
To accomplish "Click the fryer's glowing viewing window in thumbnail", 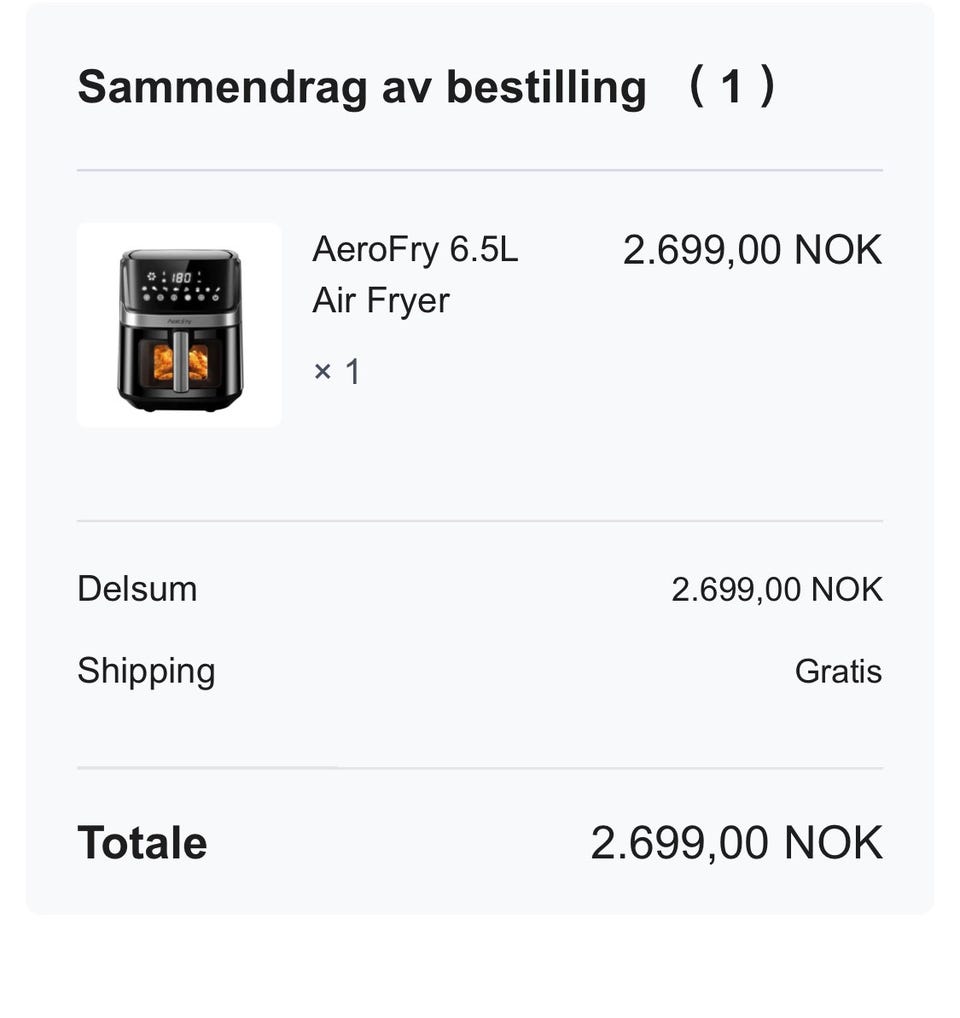I will click(164, 362).
